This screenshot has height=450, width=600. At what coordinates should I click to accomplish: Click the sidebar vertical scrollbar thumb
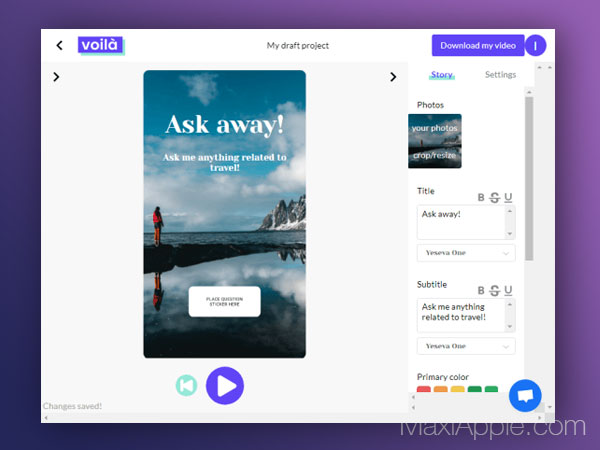click(x=529, y=178)
